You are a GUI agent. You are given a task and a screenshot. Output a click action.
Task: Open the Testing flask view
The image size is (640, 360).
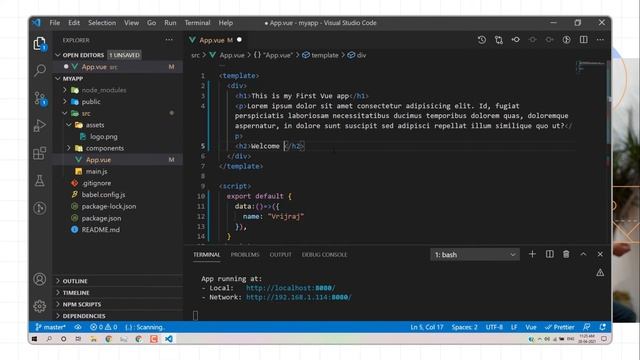coord(40,180)
